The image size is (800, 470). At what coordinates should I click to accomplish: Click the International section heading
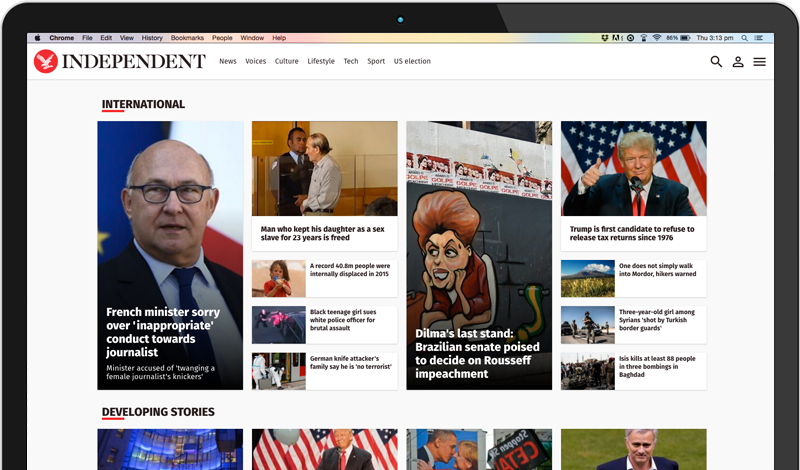coord(143,104)
